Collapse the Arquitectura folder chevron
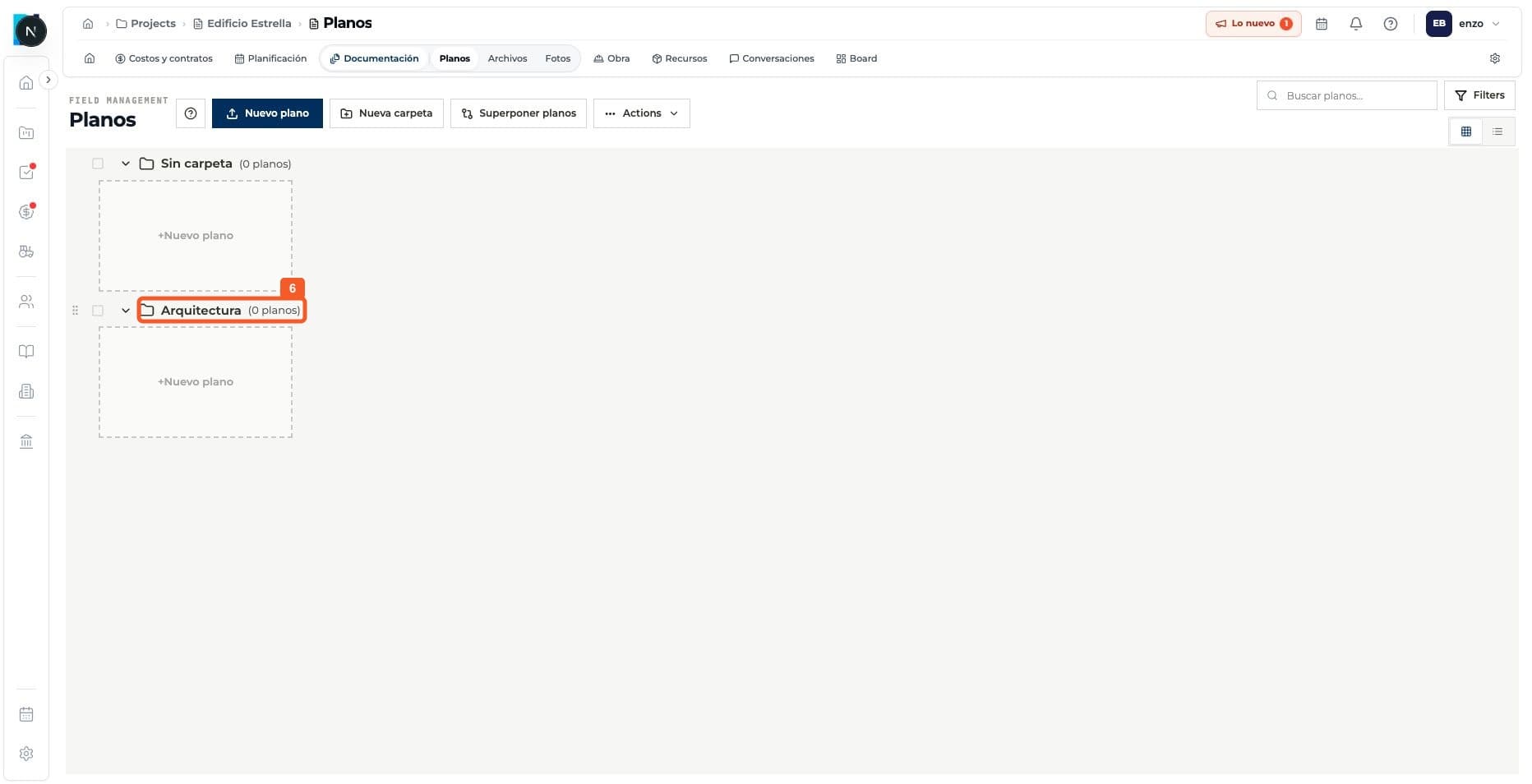This screenshot has width=1532, height=784. (126, 311)
